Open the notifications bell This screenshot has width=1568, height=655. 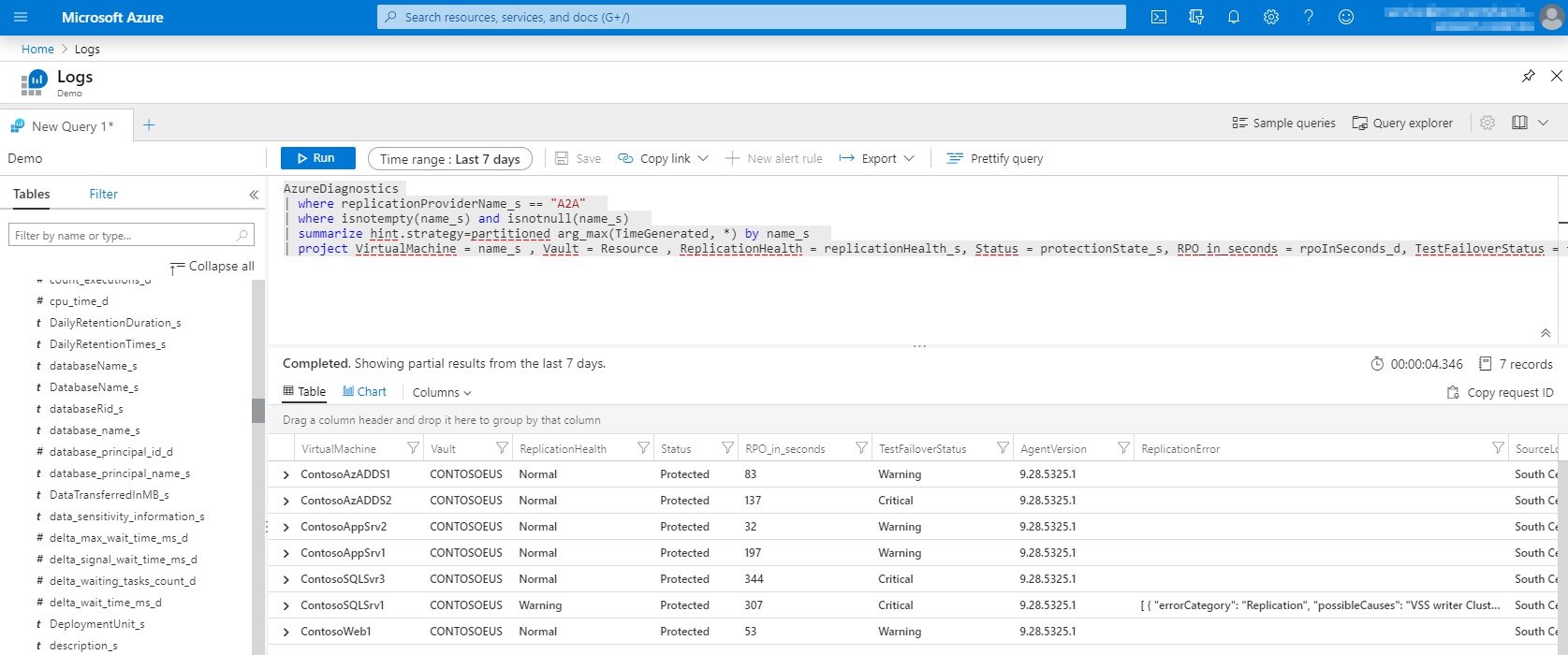click(1234, 17)
